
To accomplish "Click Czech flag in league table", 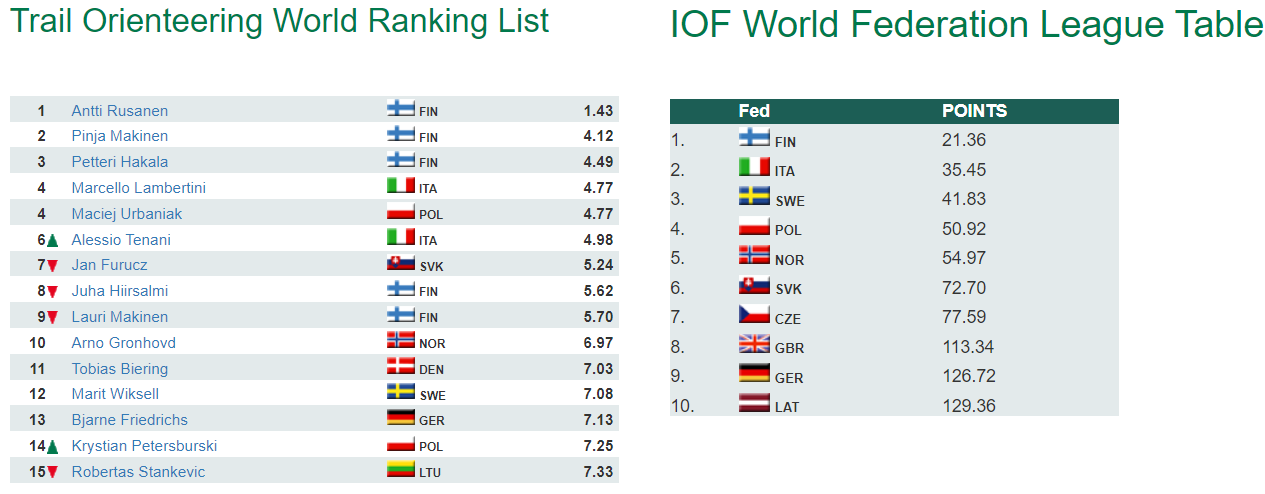I will (753, 314).
